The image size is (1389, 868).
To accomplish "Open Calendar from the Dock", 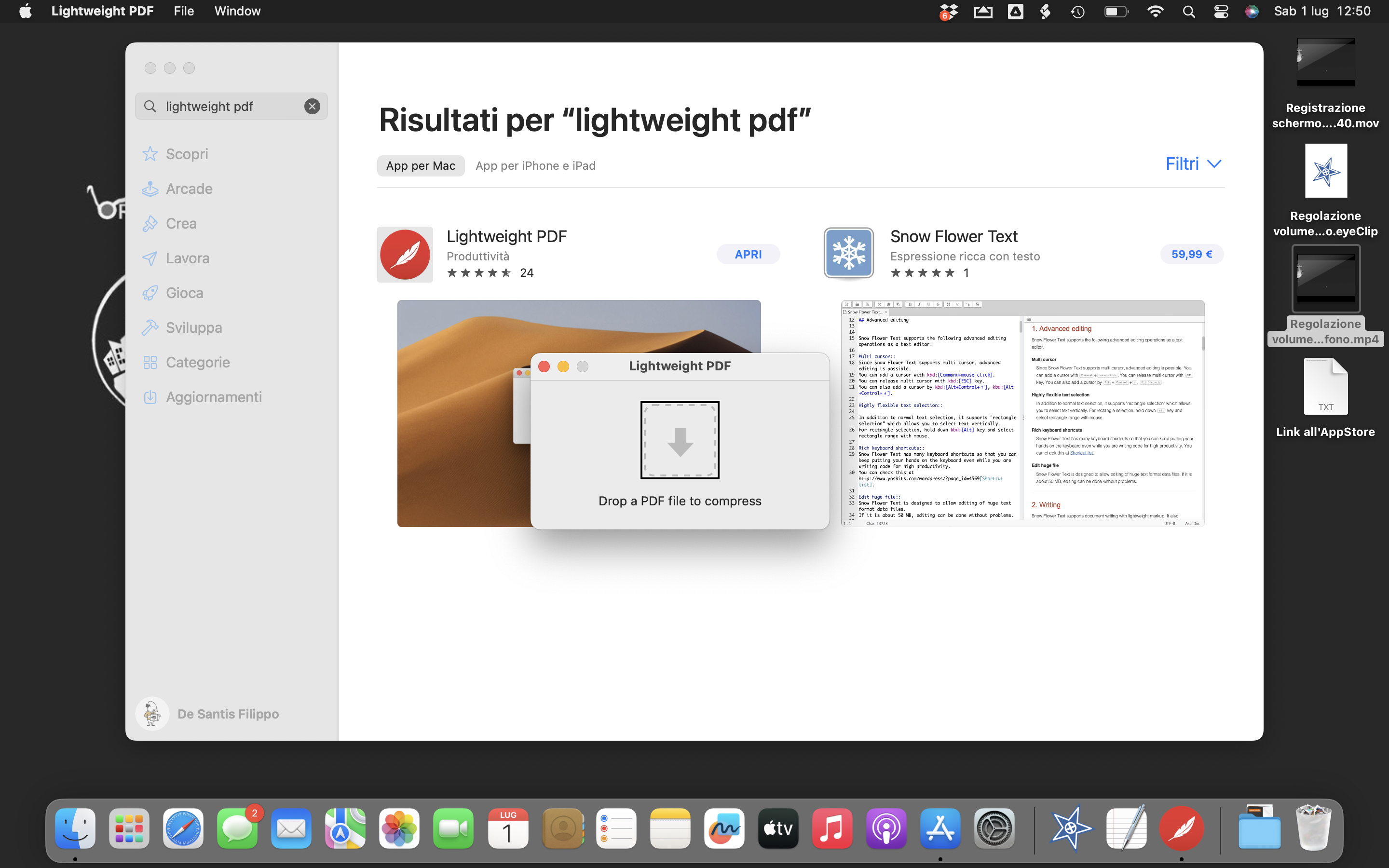I will [x=508, y=828].
